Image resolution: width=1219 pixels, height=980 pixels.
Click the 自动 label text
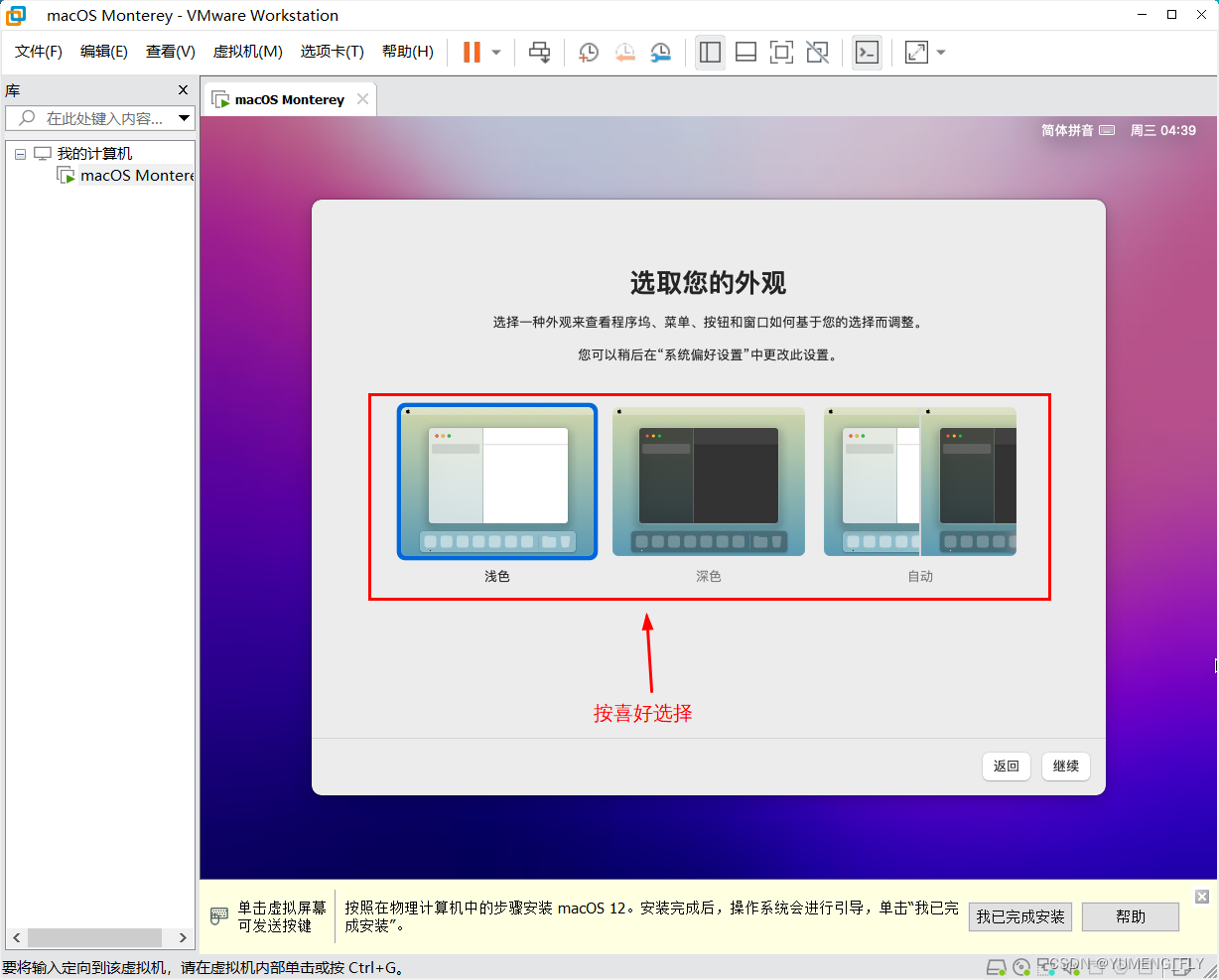[x=920, y=576]
